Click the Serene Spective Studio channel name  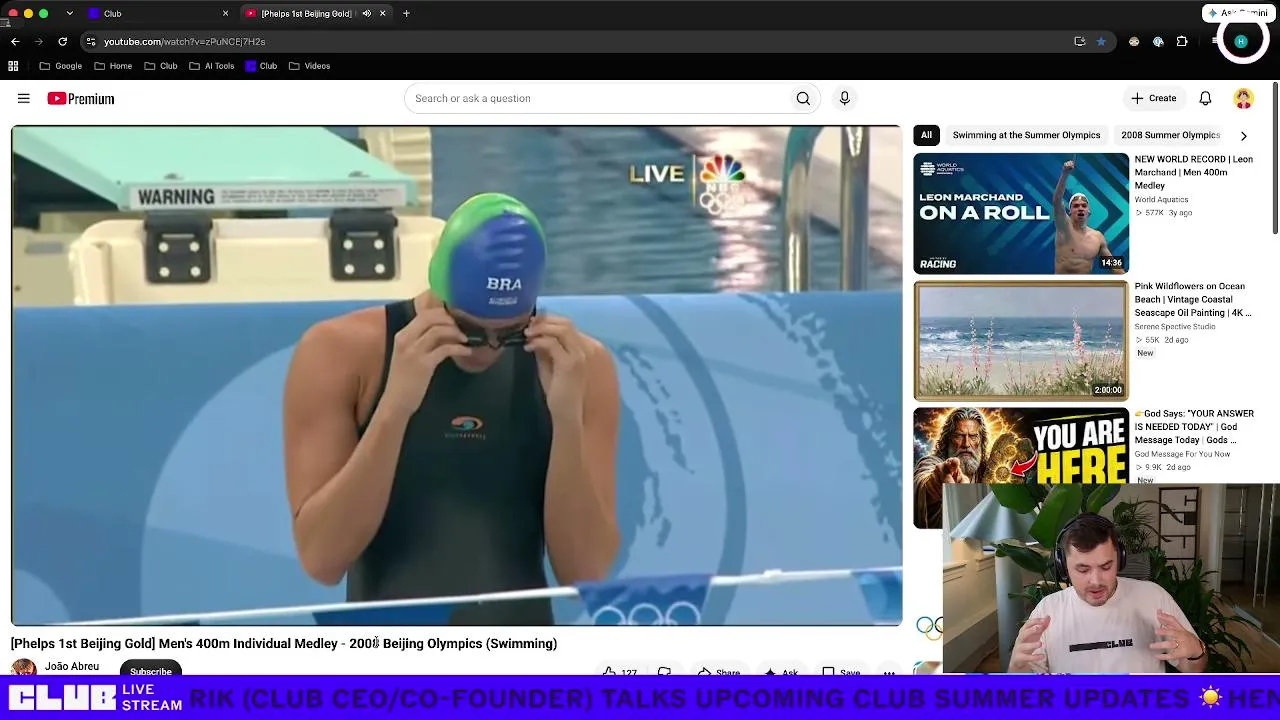pos(1175,326)
